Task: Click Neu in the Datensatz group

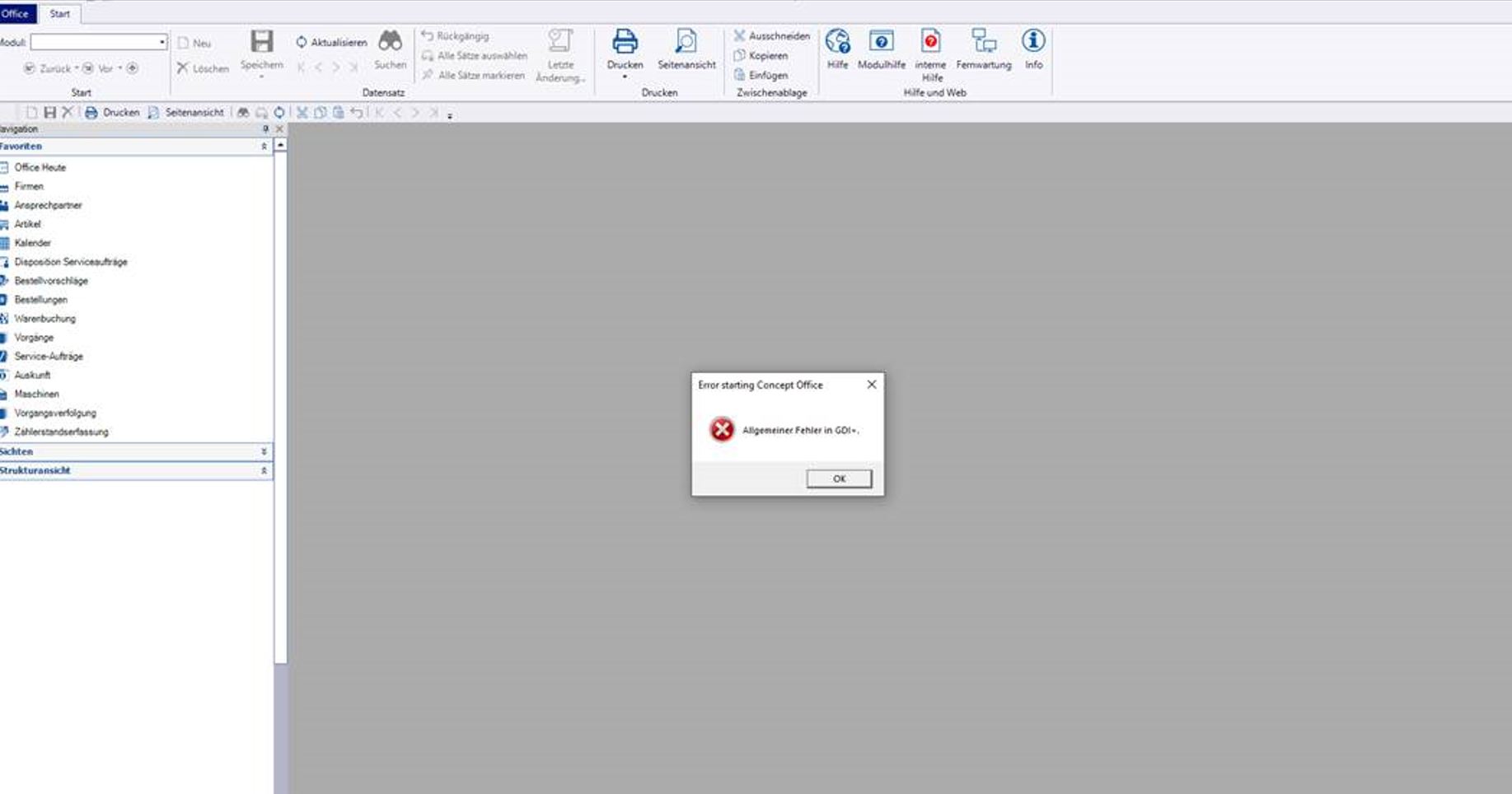Action: [194, 43]
